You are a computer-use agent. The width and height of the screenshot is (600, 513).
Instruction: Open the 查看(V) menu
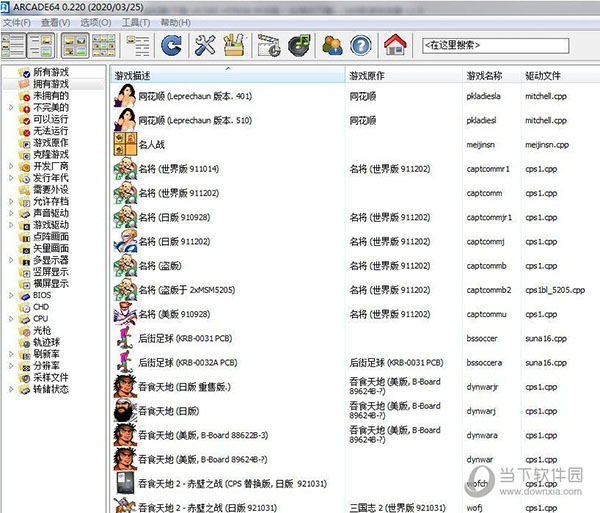(x=55, y=23)
